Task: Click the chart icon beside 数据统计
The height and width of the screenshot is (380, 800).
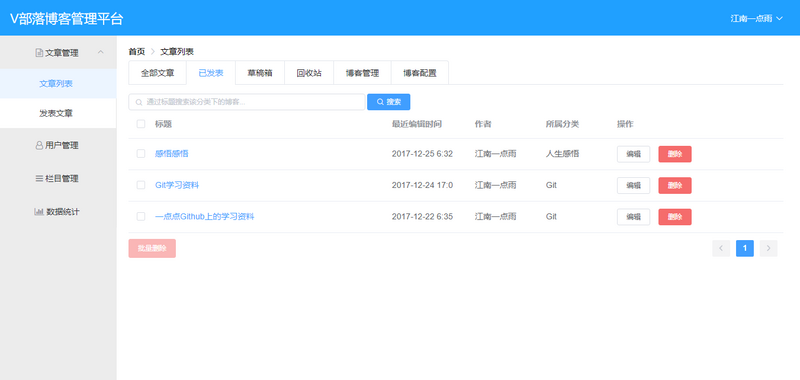Action: tap(39, 212)
